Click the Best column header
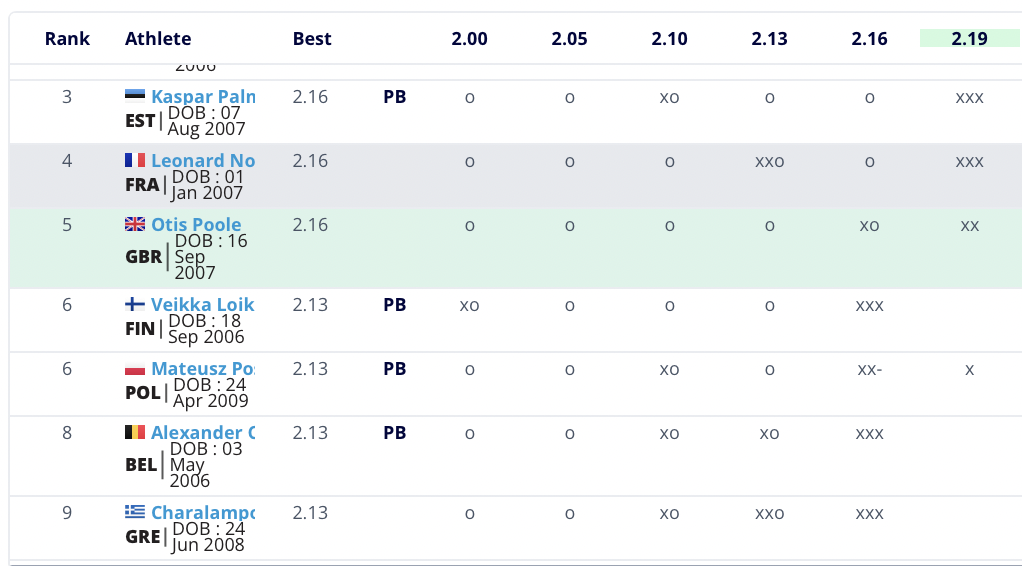This screenshot has height=566, width=1022. click(x=312, y=39)
